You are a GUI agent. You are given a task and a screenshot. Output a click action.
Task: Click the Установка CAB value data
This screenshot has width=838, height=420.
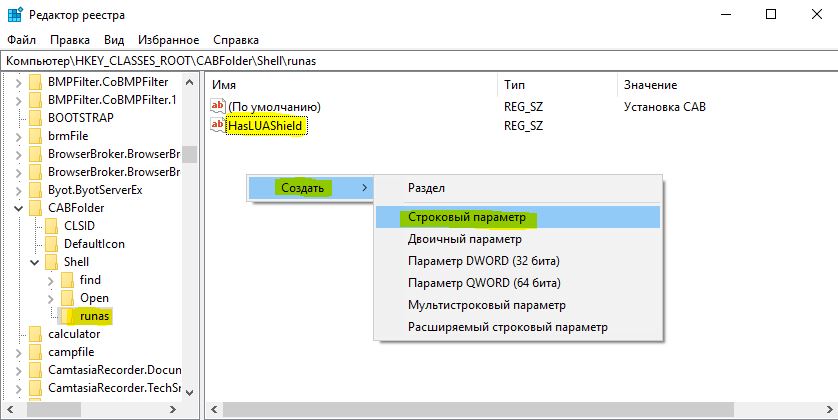664,107
